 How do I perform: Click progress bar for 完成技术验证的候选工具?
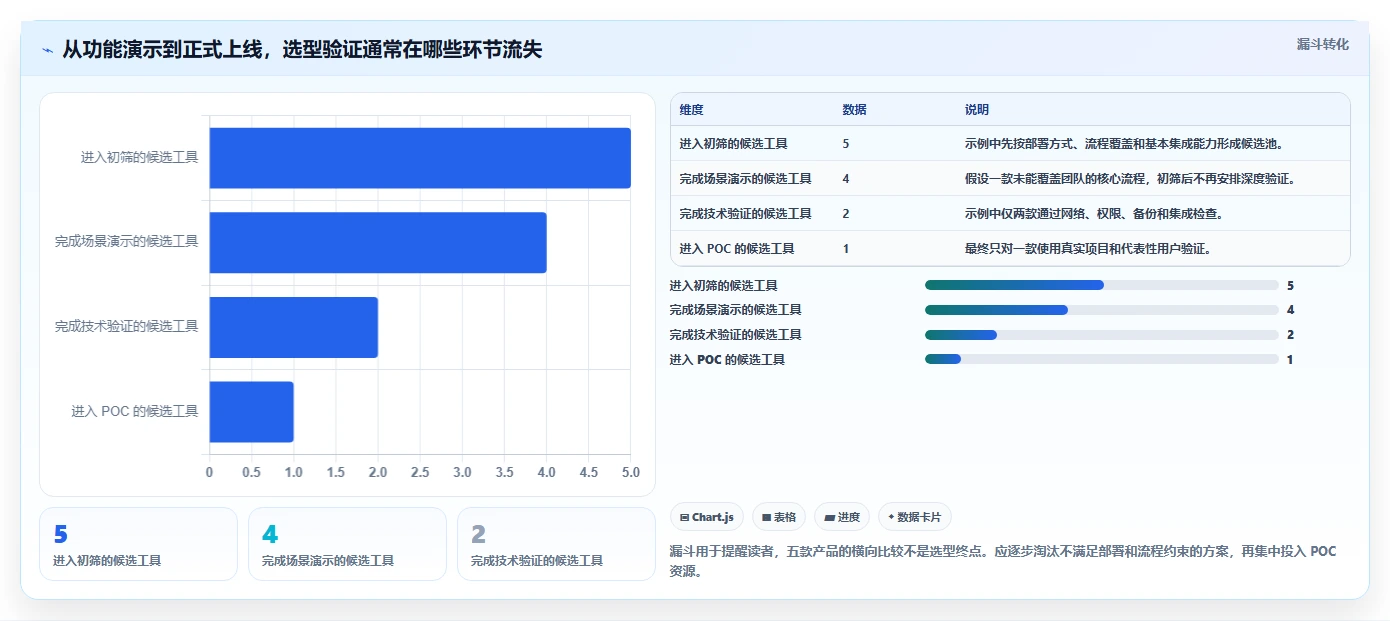1102,335
